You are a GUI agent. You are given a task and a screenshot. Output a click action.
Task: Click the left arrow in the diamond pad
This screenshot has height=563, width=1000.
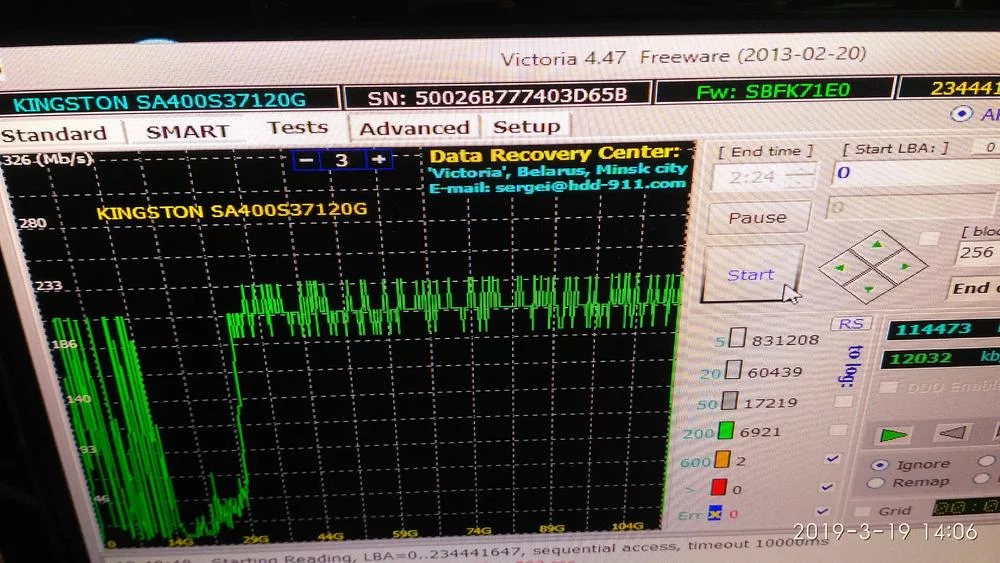click(839, 268)
